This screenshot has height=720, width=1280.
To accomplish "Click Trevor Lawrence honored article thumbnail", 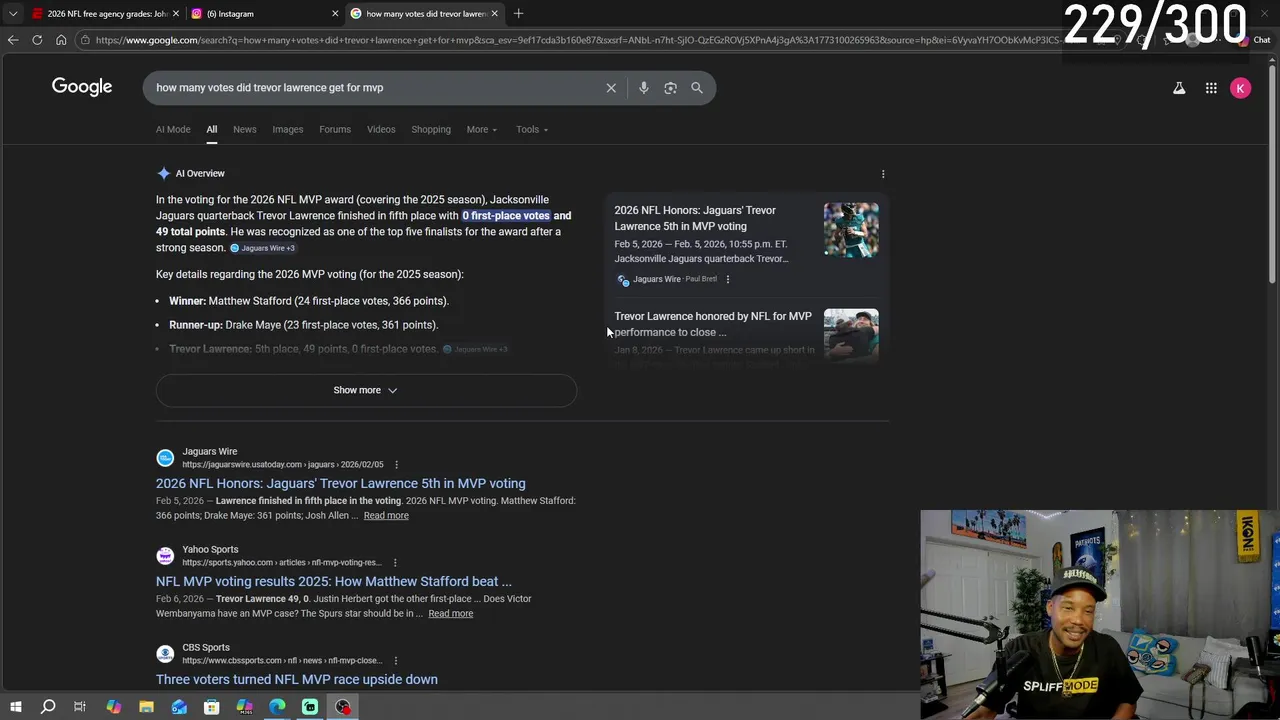I will (x=851, y=334).
